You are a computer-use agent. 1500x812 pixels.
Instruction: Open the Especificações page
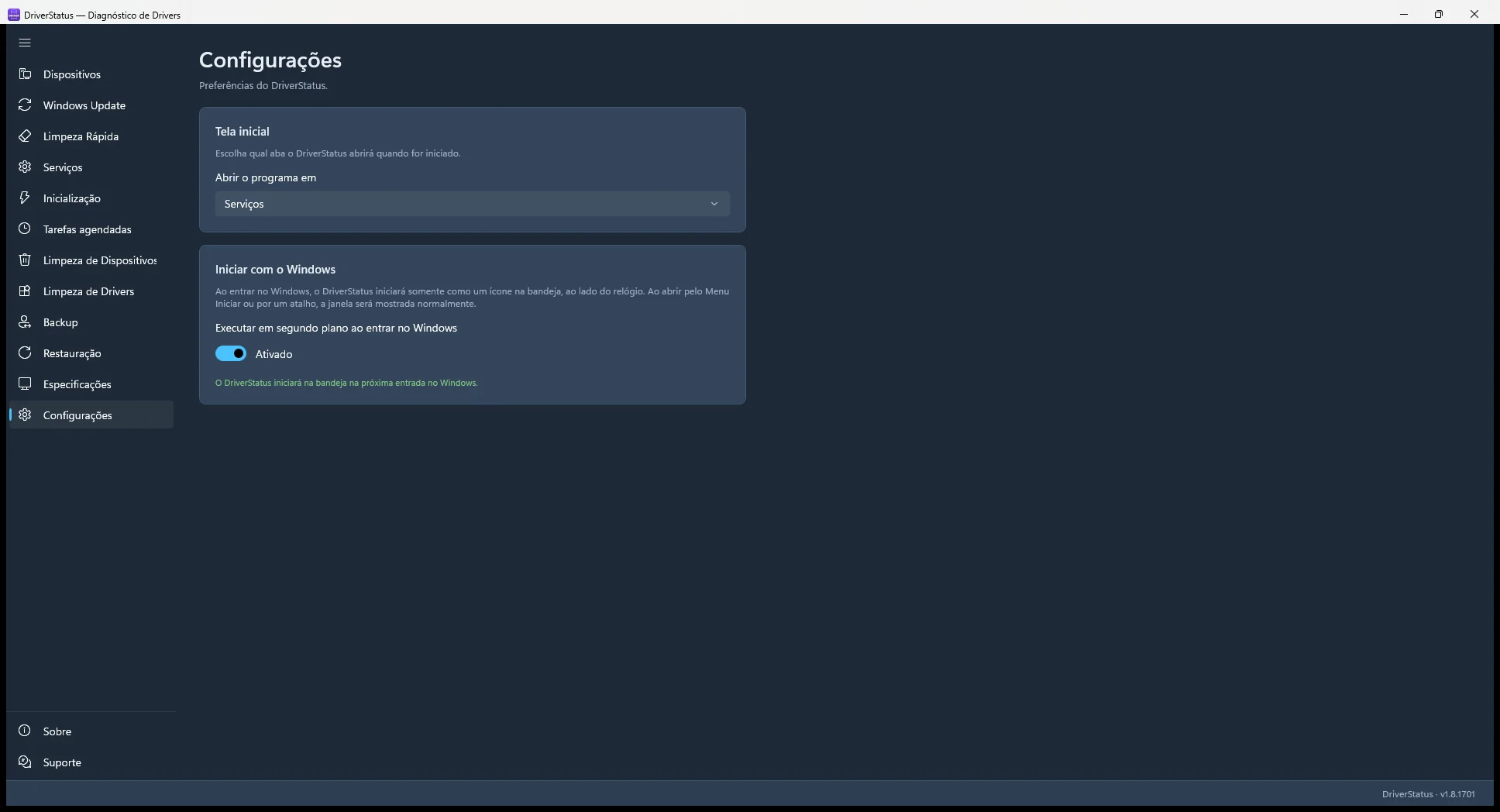point(91,384)
